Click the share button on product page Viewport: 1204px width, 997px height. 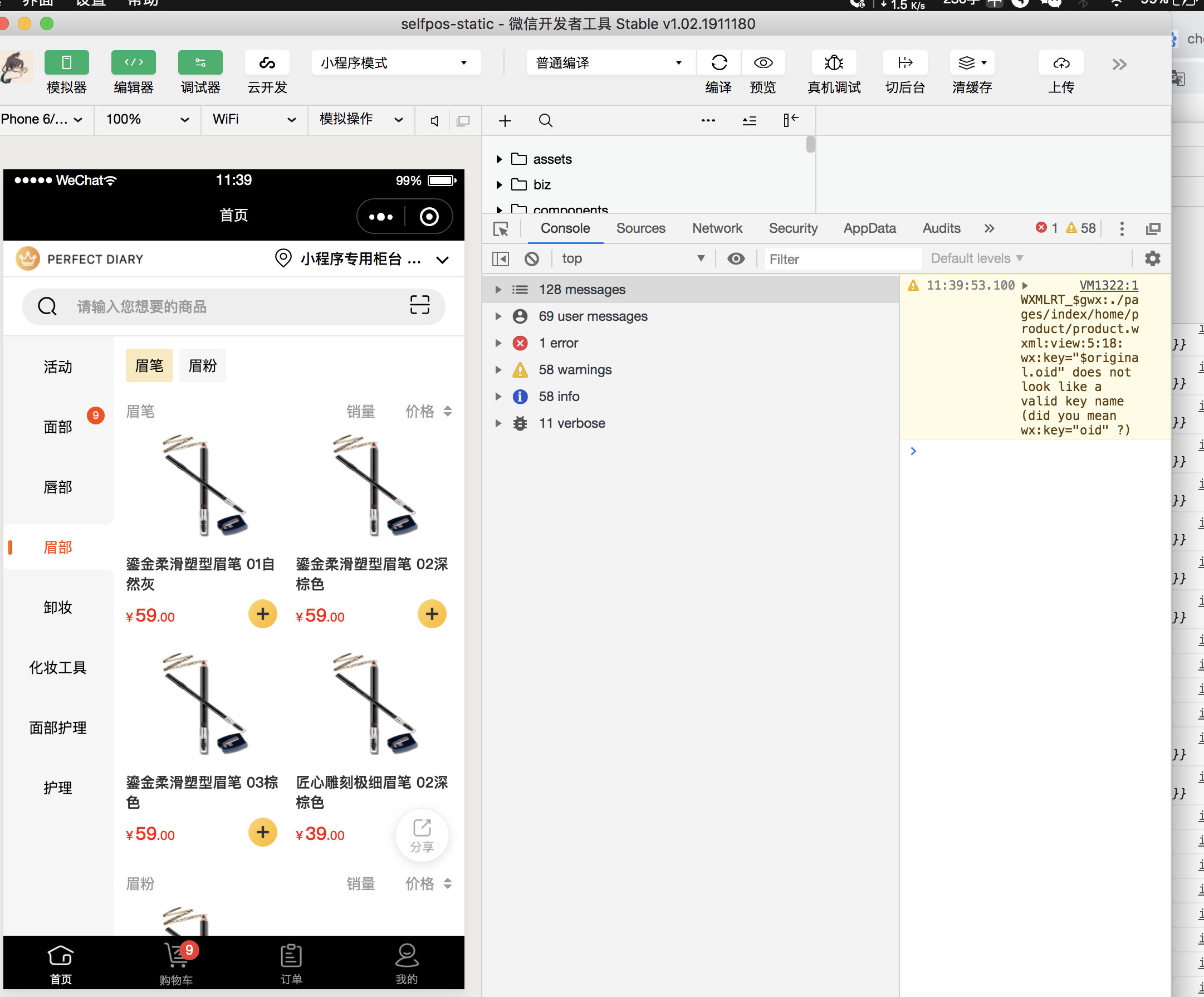pyautogui.click(x=422, y=834)
